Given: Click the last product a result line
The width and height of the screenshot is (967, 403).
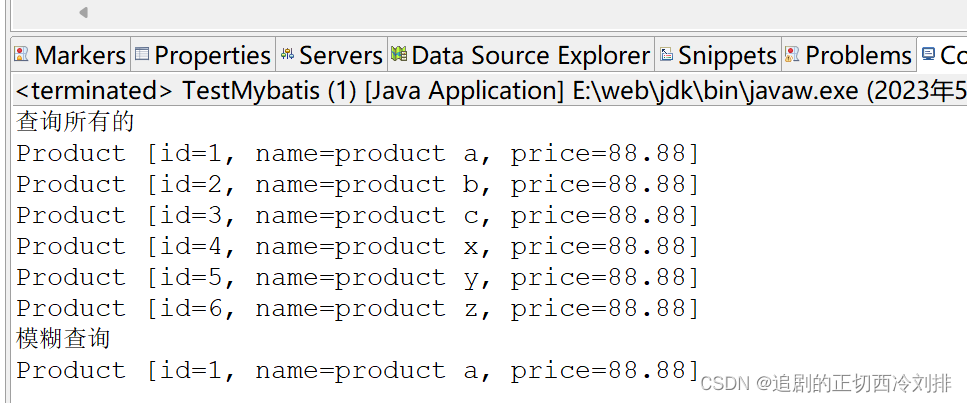Looking at the screenshot, I should [358, 370].
